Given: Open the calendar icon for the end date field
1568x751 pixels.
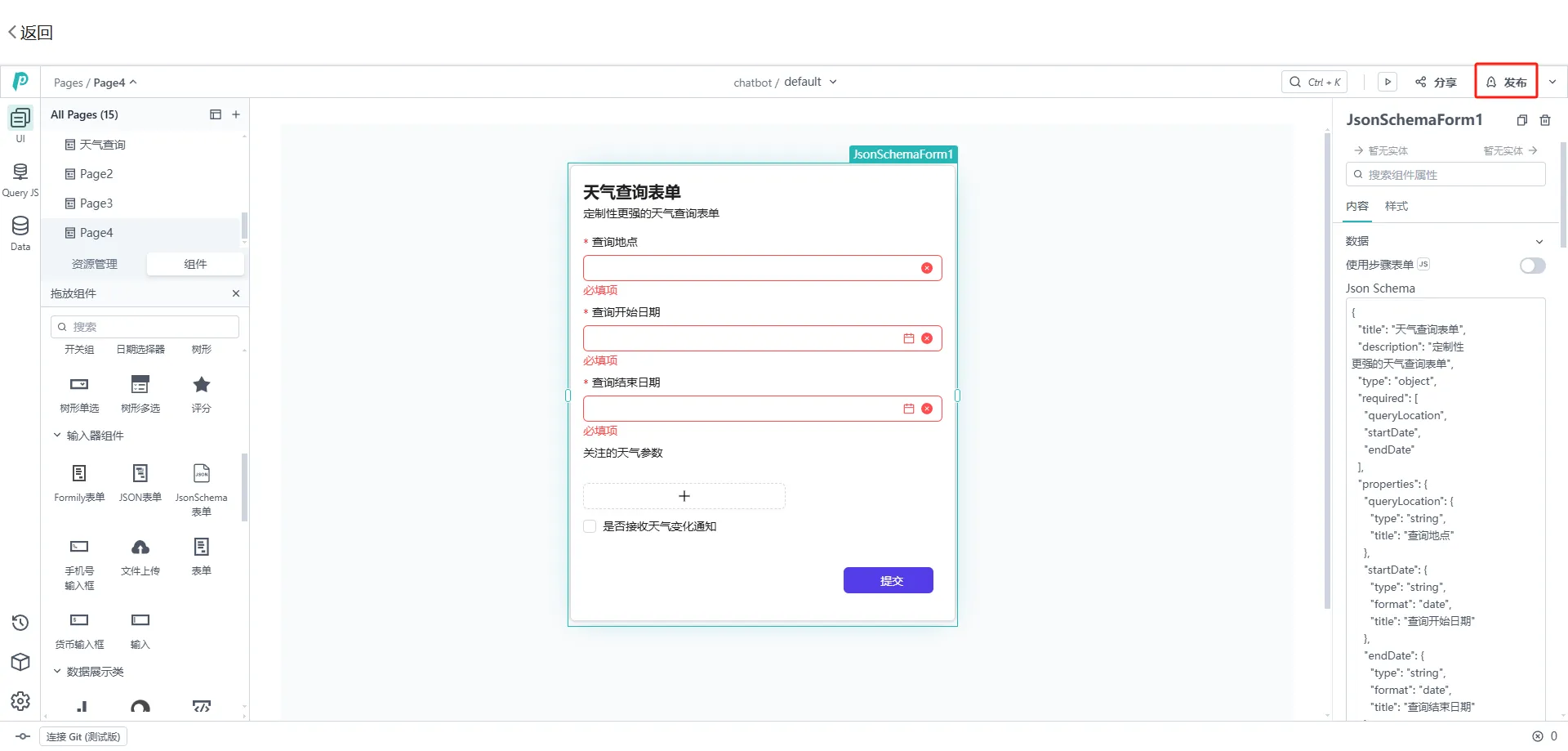Looking at the screenshot, I should tap(909, 409).
